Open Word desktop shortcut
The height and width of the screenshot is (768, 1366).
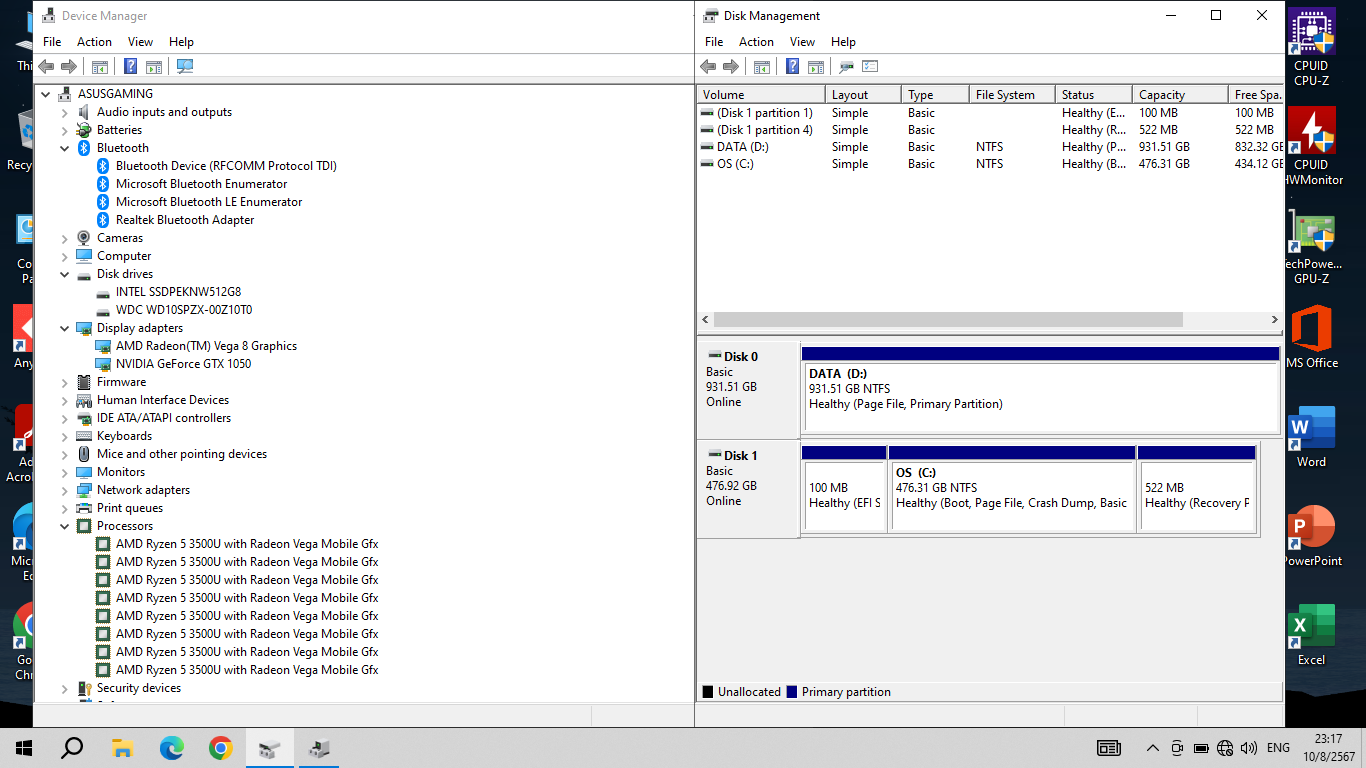(x=1311, y=437)
